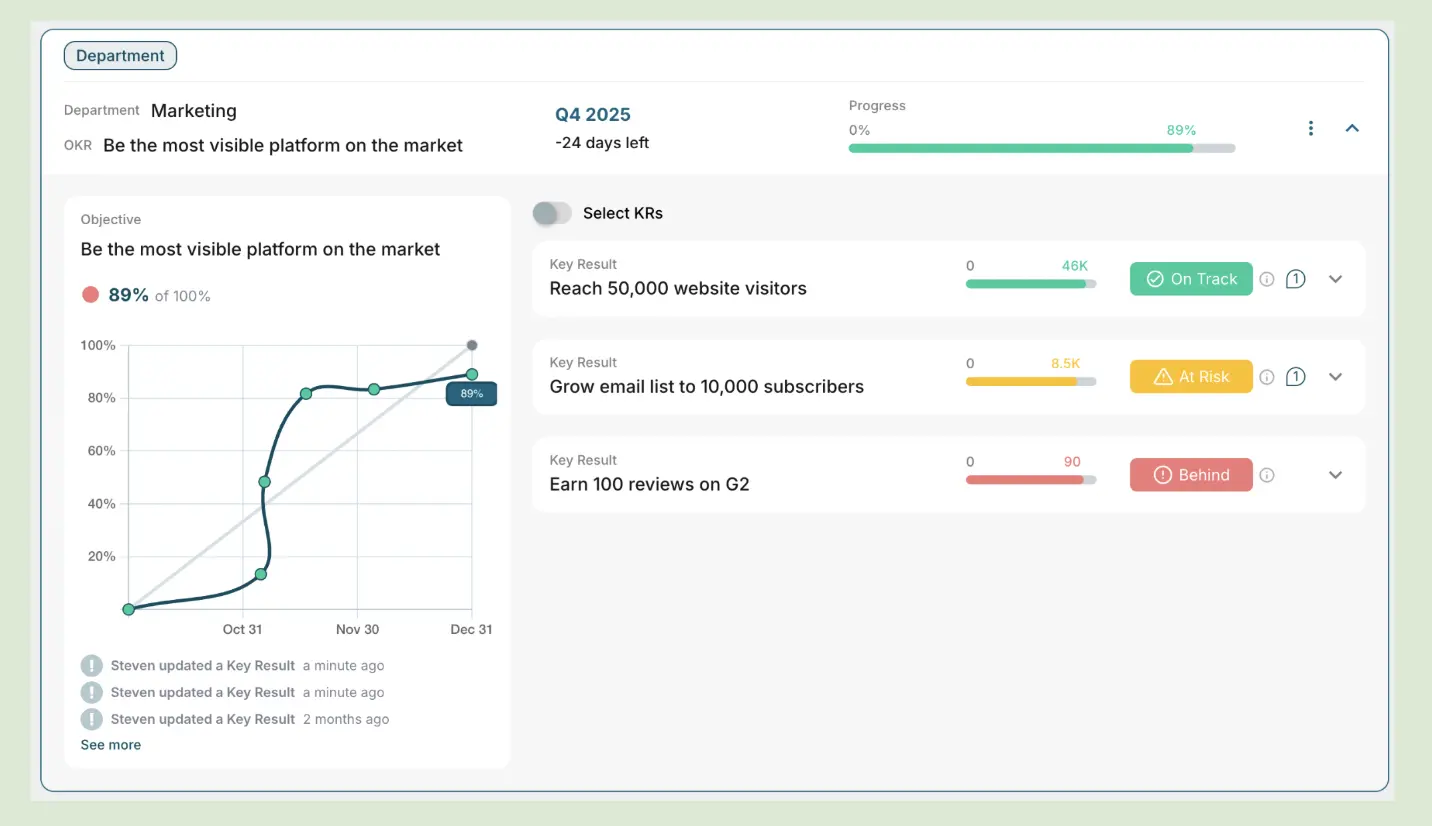
Task: Click the exclamation icon inside the Behind badge
Action: 1164,475
